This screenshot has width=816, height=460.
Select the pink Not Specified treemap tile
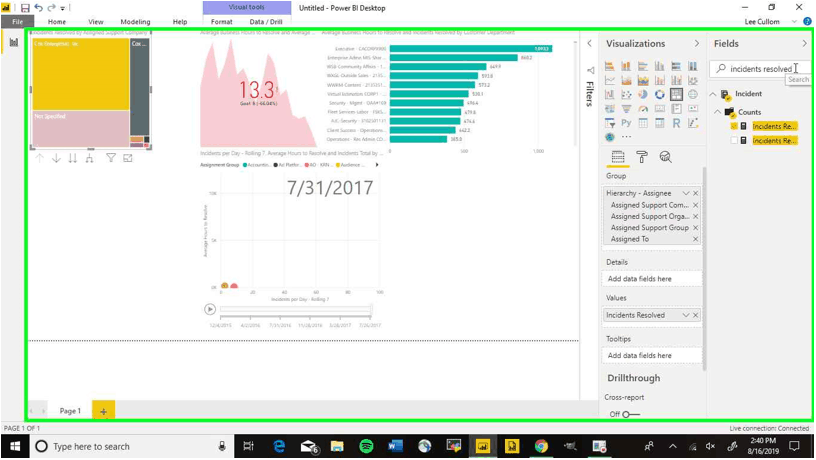(81, 129)
